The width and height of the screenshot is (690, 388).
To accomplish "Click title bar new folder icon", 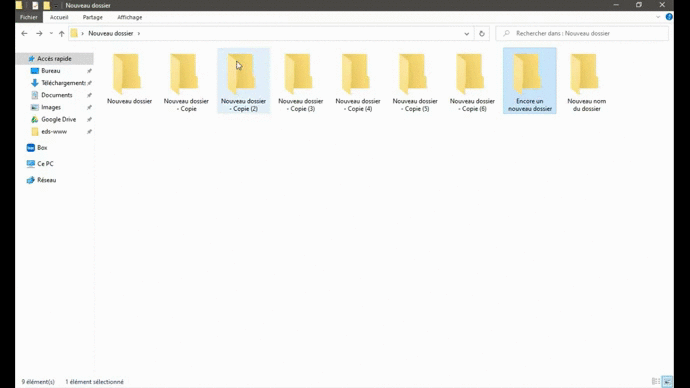I will pos(46,5).
